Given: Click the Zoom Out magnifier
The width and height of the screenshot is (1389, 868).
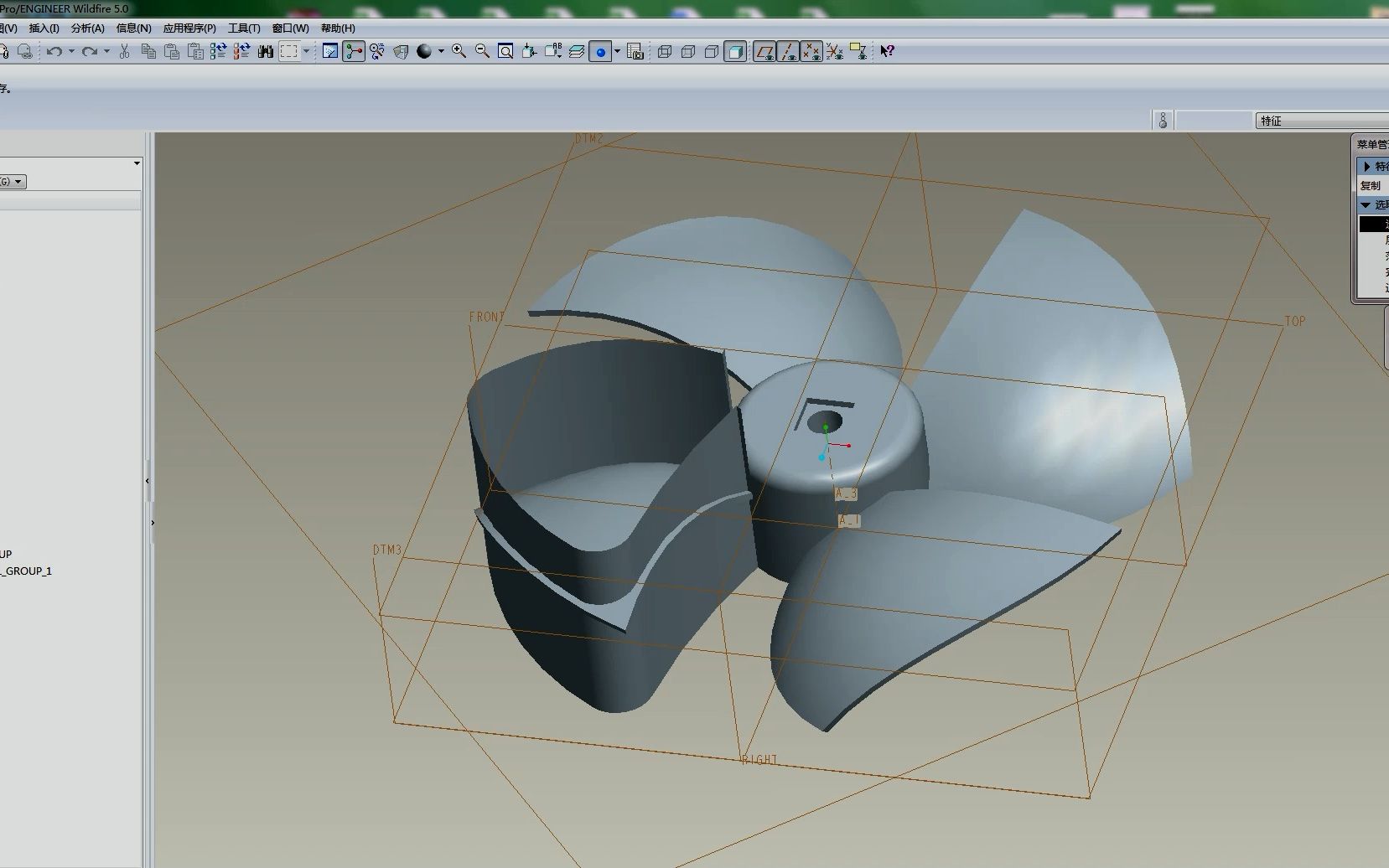Looking at the screenshot, I should point(482,52).
